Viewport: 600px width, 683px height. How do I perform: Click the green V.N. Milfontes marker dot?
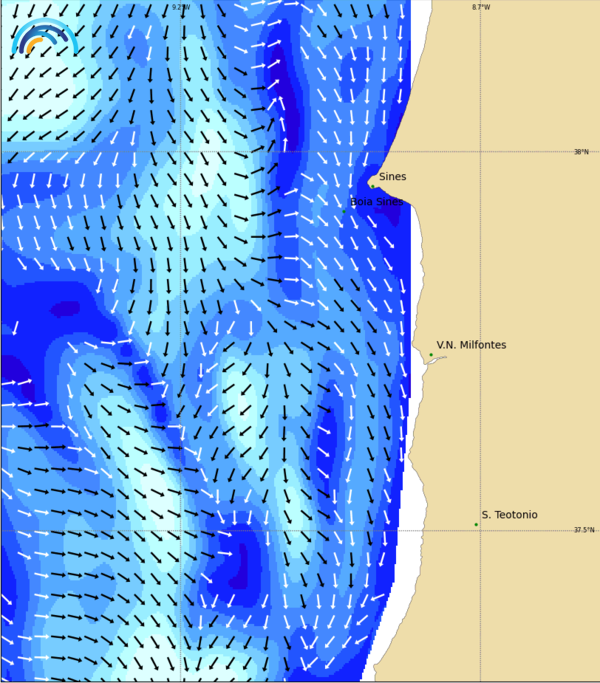[431, 354]
